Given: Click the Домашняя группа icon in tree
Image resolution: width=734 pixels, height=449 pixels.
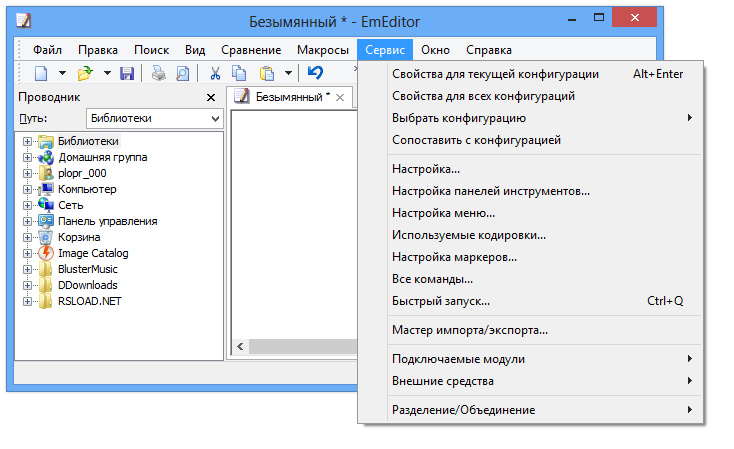Looking at the screenshot, I should pyautogui.click(x=46, y=157).
